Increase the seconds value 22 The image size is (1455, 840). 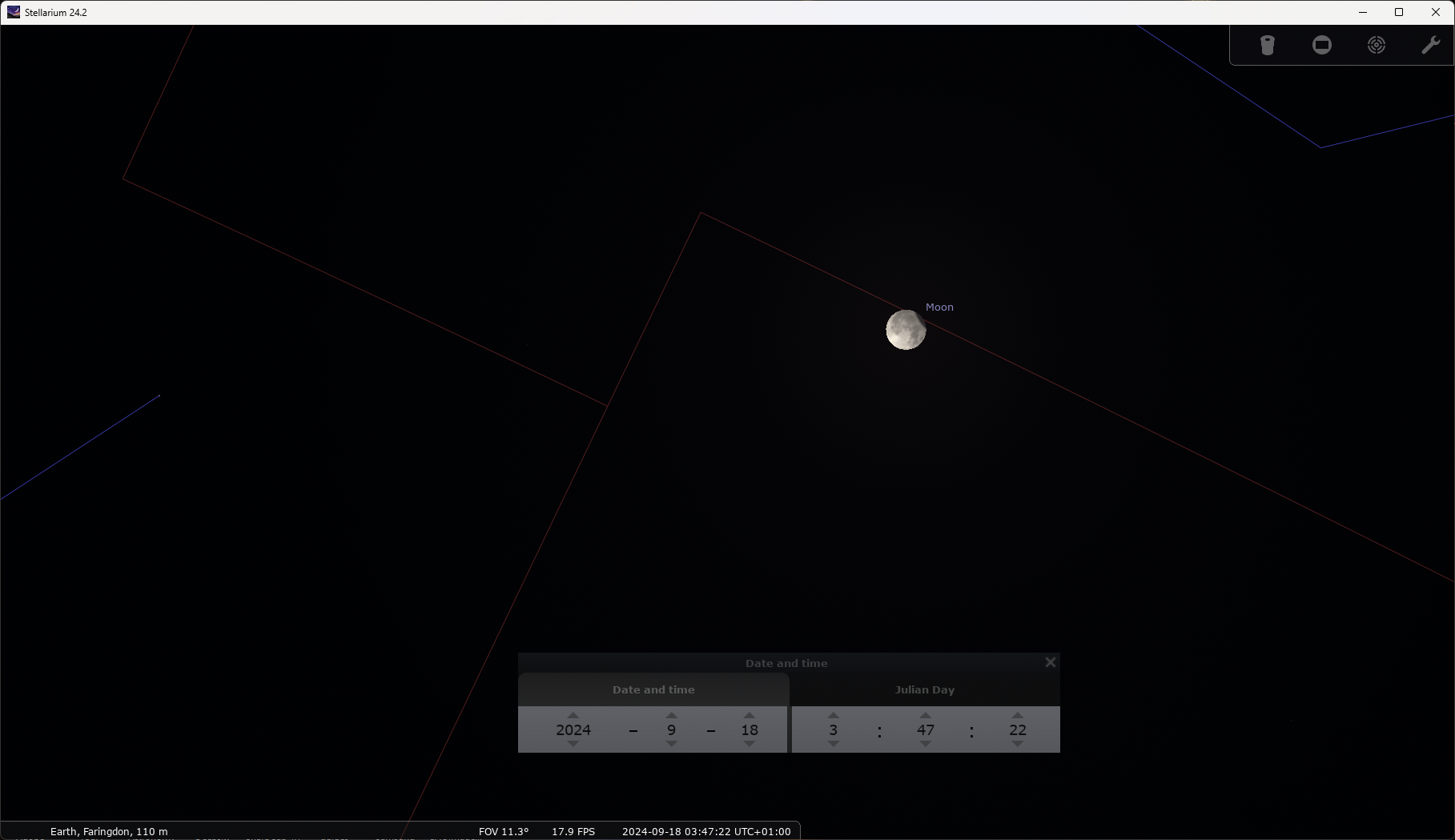(x=1018, y=715)
